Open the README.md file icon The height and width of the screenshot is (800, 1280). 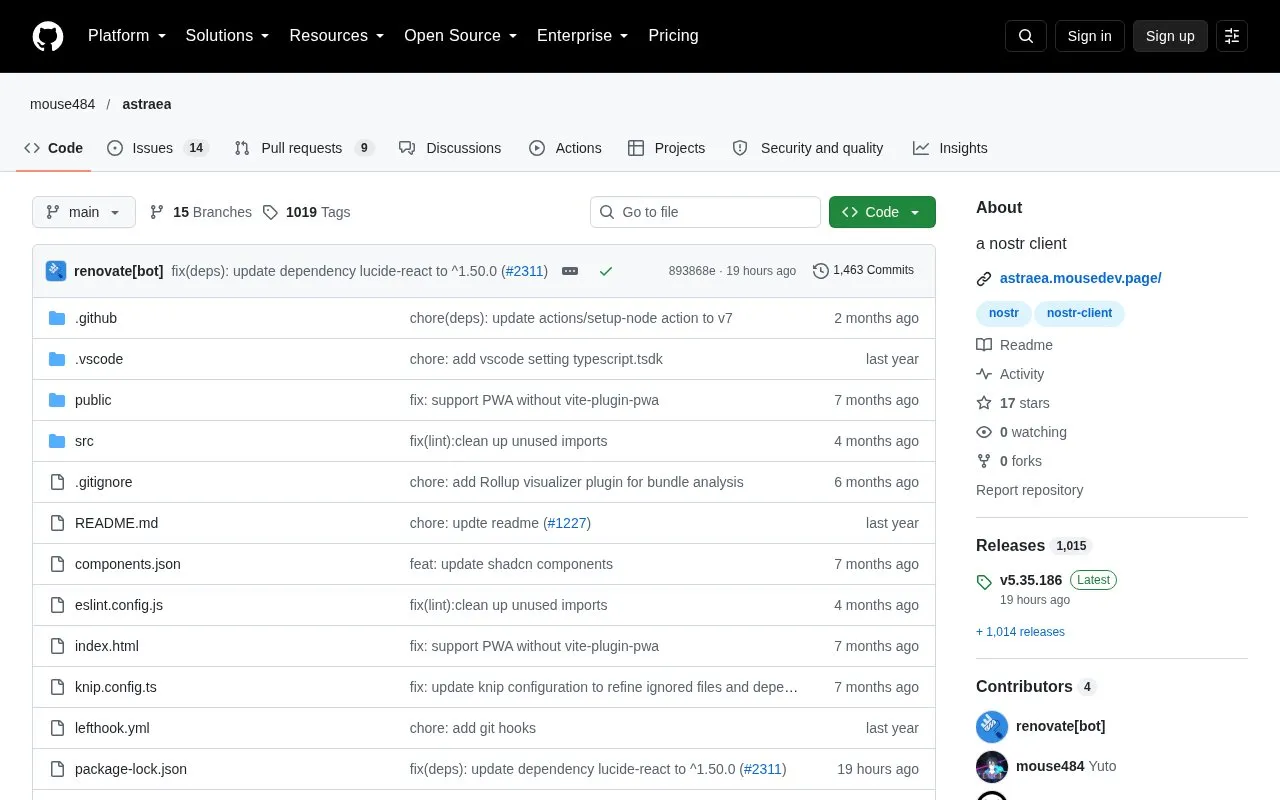click(57, 523)
